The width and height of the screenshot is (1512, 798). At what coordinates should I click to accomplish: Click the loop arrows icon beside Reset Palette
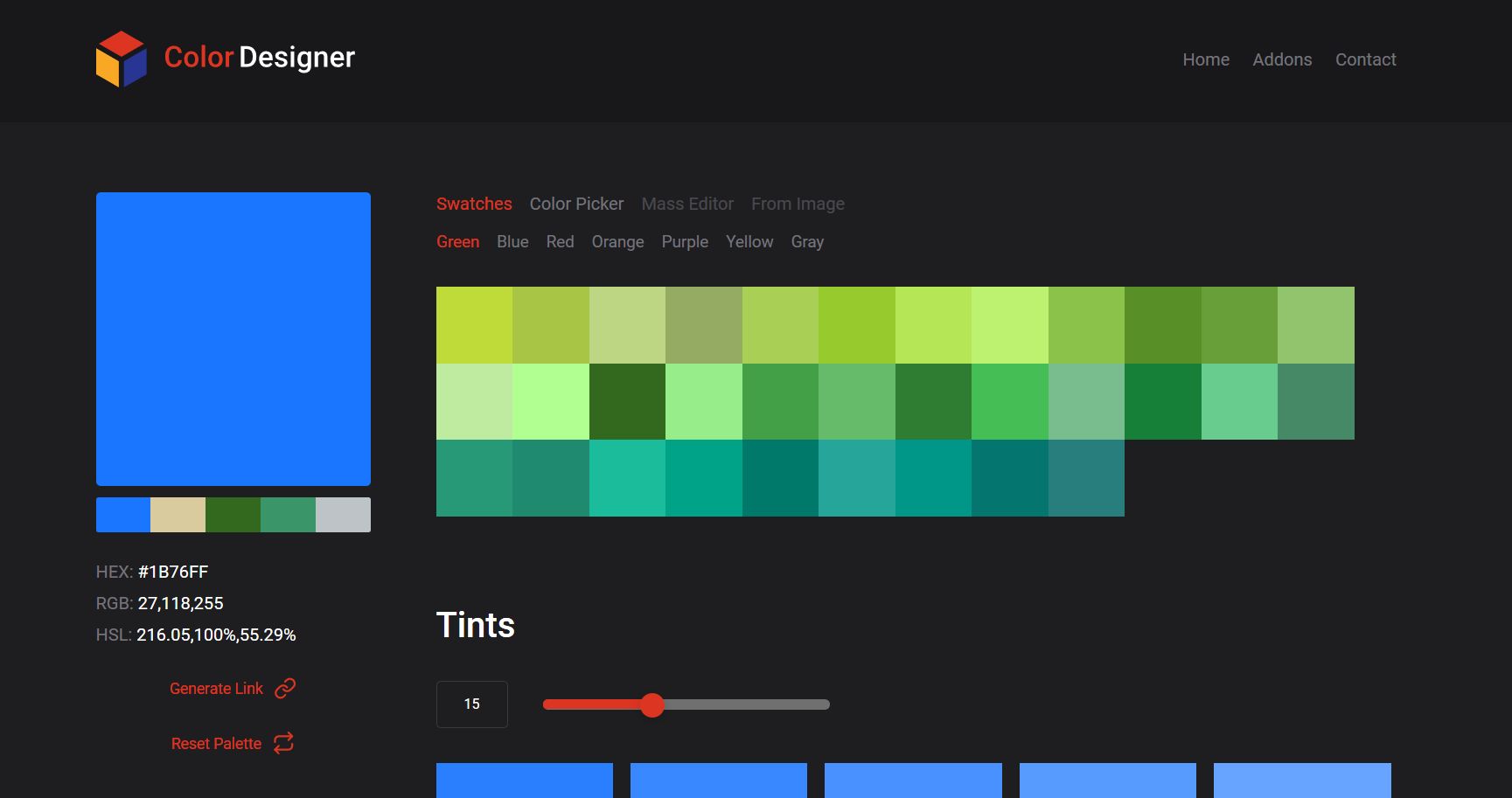coord(283,743)
